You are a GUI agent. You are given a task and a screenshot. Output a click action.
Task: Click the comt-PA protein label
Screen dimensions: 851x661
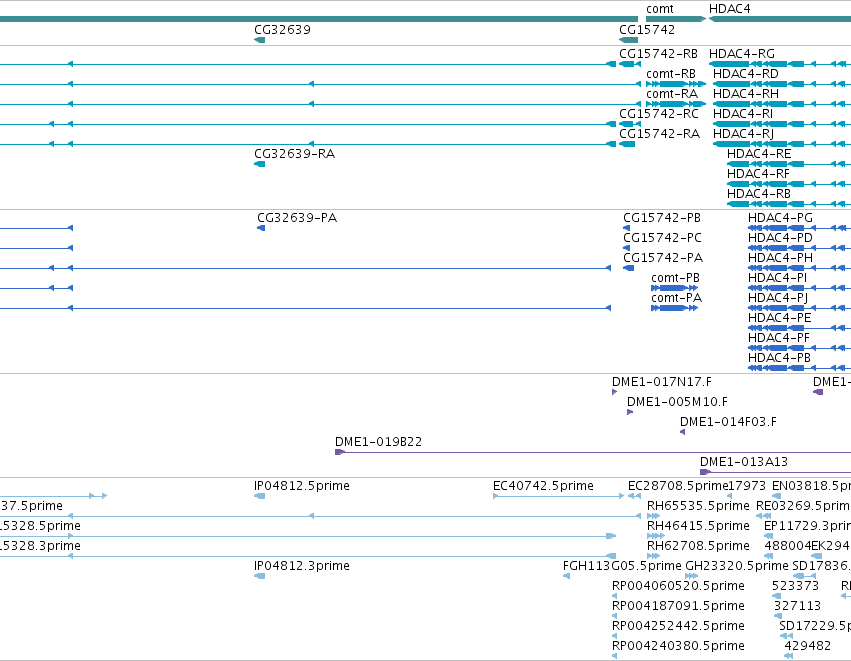(x=677, y=298)
